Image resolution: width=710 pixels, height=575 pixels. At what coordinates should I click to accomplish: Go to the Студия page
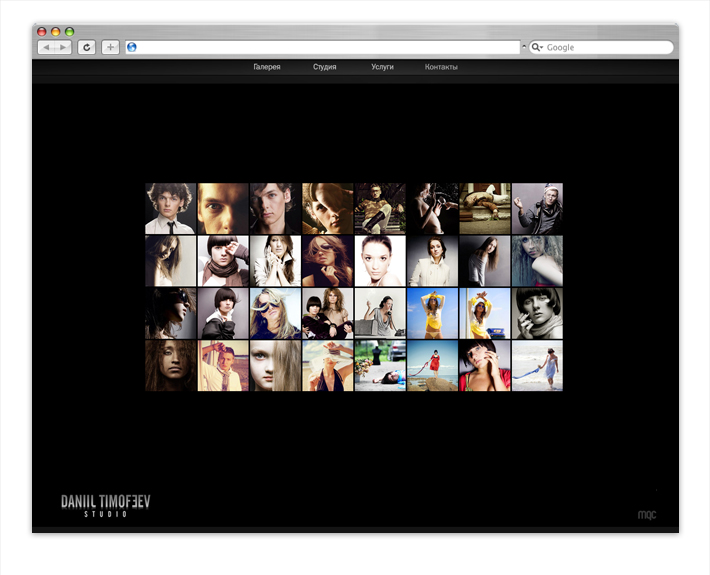[x=324, y=67]
